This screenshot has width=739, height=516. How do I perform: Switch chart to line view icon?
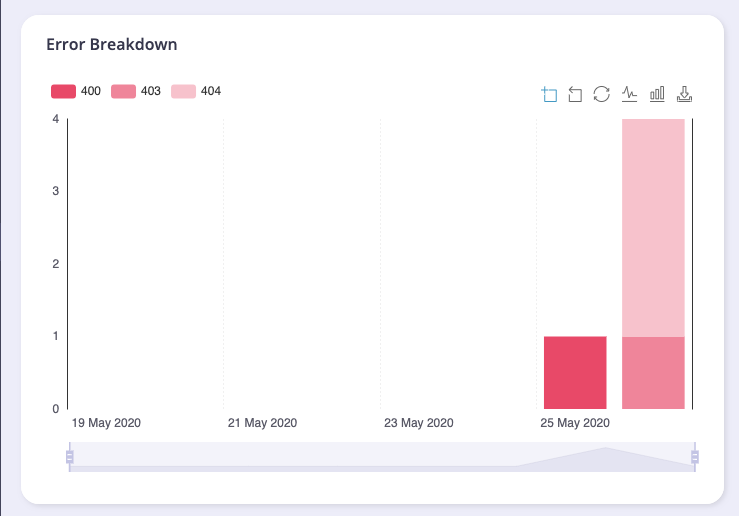(x=629, y=94)
